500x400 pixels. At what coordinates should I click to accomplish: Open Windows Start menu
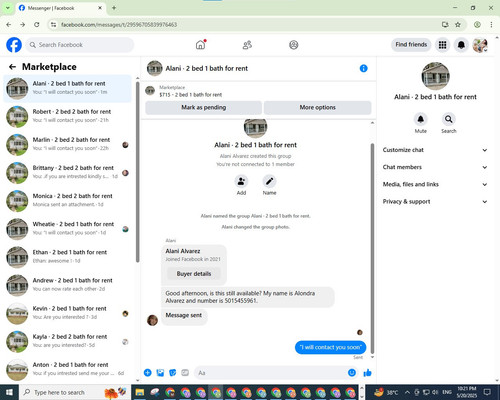9,392
